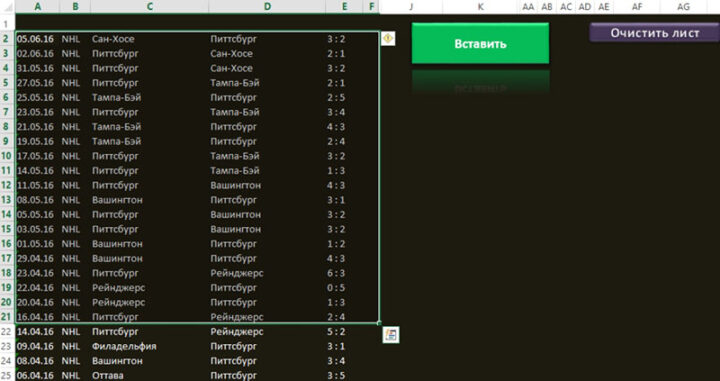The width and height of the screenshot is (720, 381).
Task: Select column header F
Action: point(371,6)
